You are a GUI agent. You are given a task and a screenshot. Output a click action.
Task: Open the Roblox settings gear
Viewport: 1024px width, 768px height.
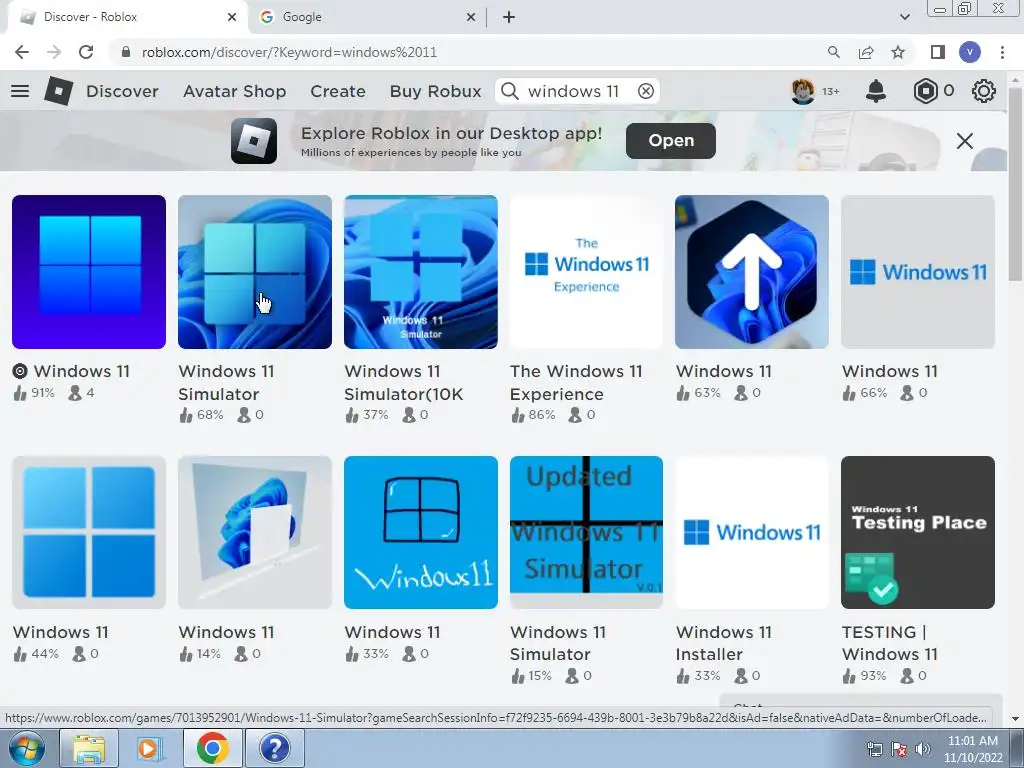click(984, 91)
